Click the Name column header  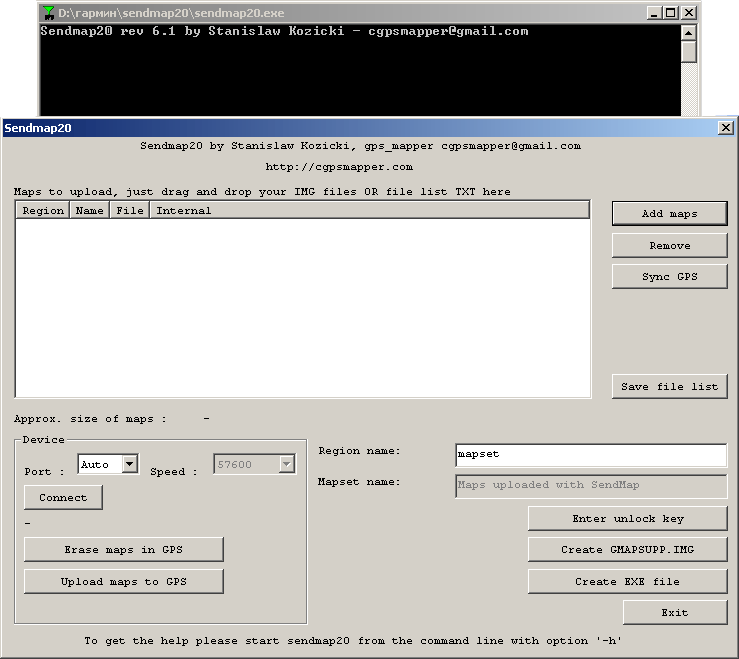click(x=89, y=210)
